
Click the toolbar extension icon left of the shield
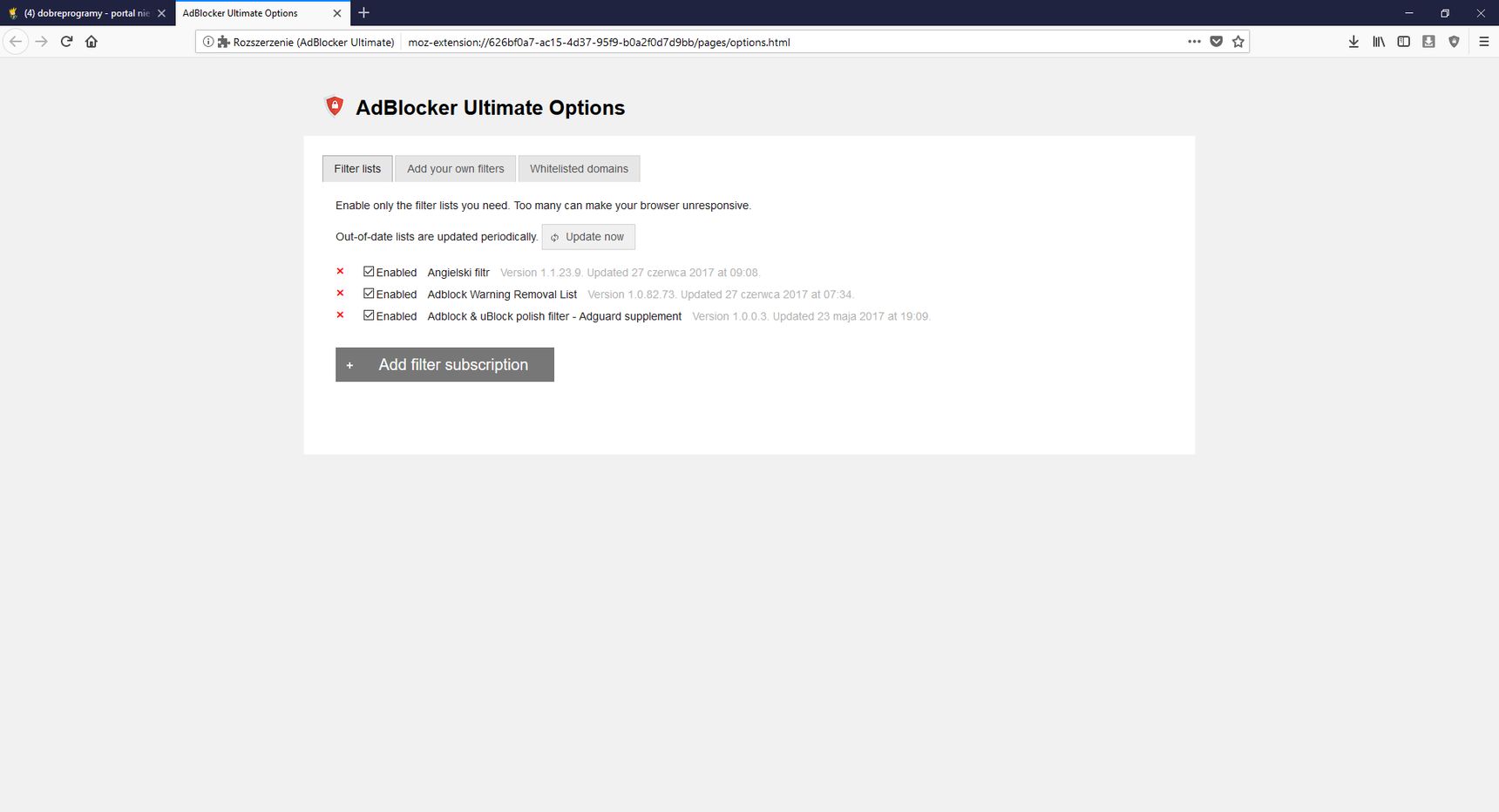coord(1428,42)
